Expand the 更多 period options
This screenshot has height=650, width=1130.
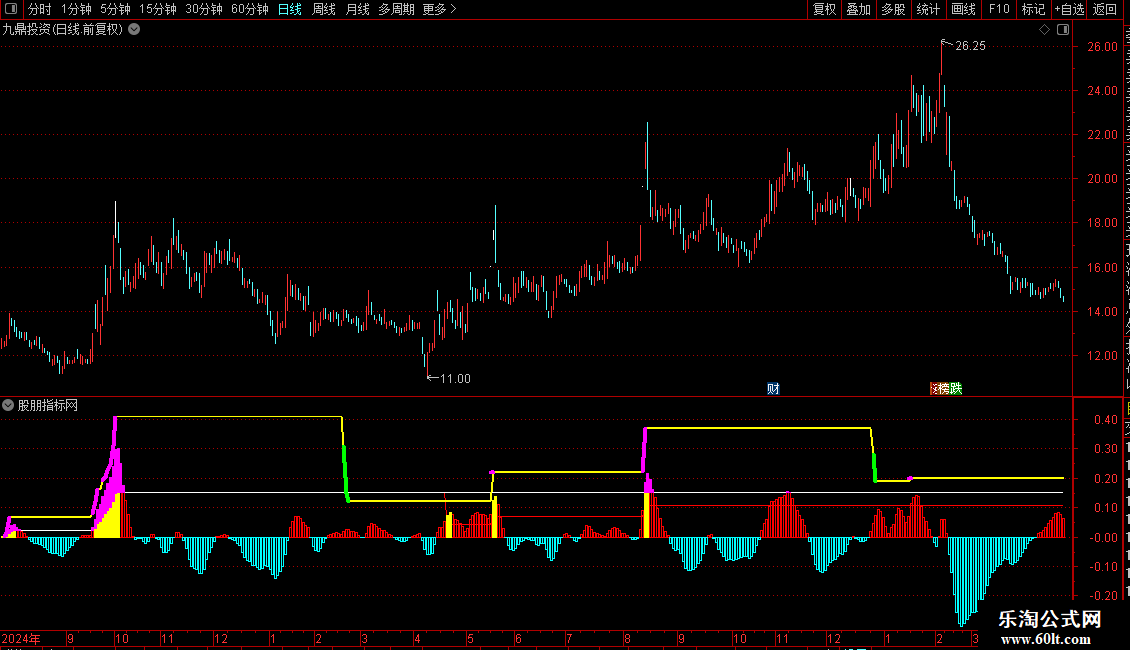pos(439,9)
